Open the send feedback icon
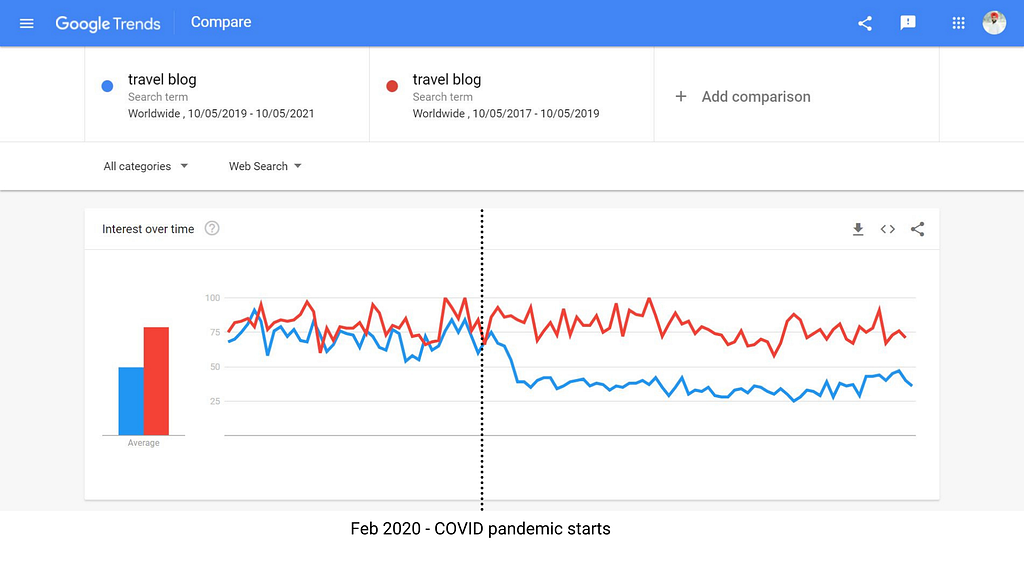1024x576 pixels. click(x=908, y=23)
